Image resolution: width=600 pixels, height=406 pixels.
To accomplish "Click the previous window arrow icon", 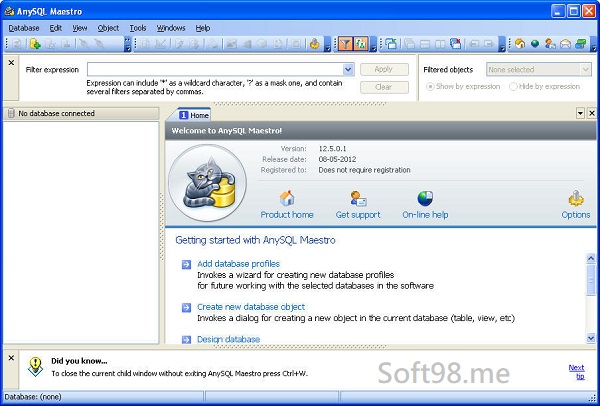I will [474, 44].
